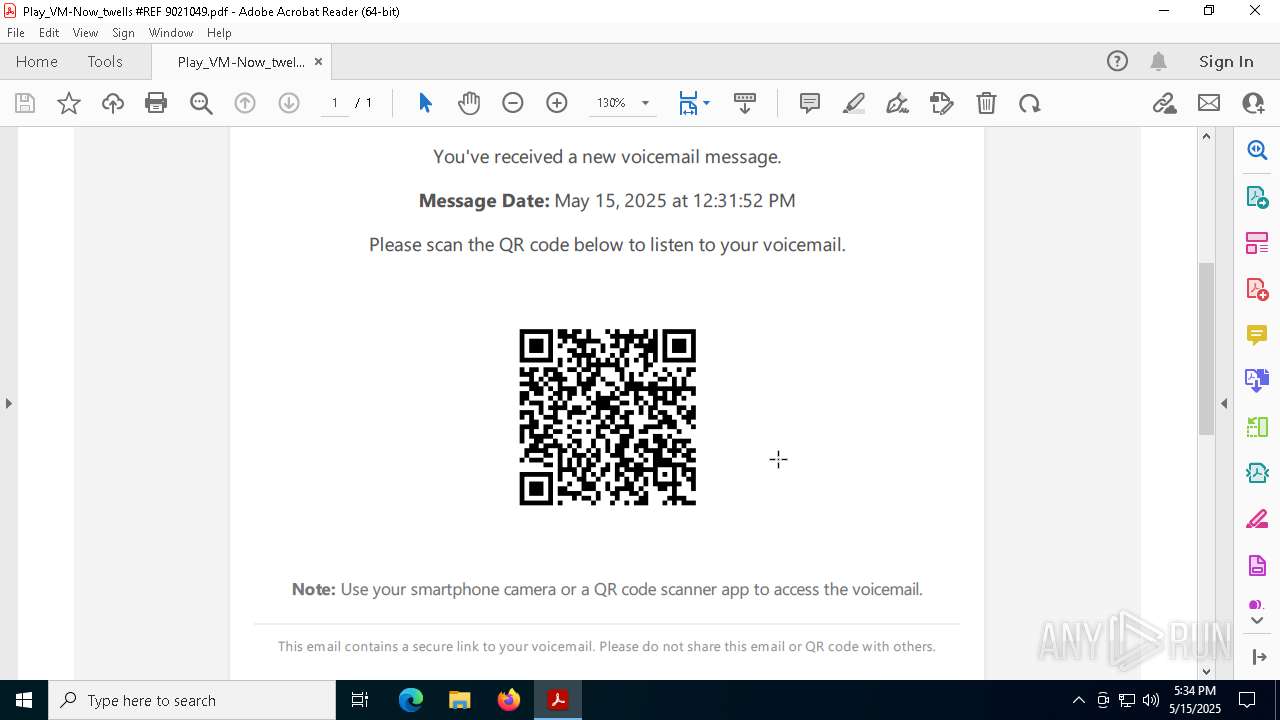This screenshot has width=1280, height=720.
Task: Open Export PDF tool in right pane
Action: pyautogui.click(x=1257, y=196)
